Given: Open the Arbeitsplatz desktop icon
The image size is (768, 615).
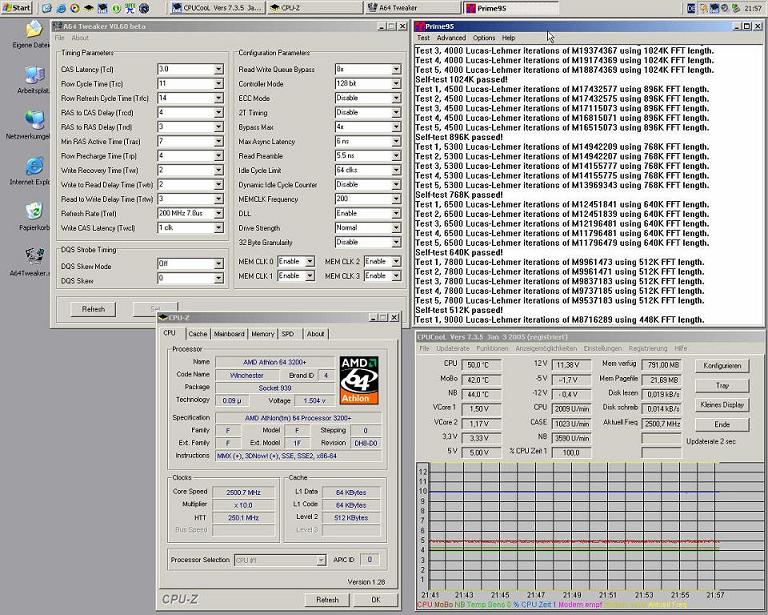Looking at the screenshot, I should click(x=34, y=75).
